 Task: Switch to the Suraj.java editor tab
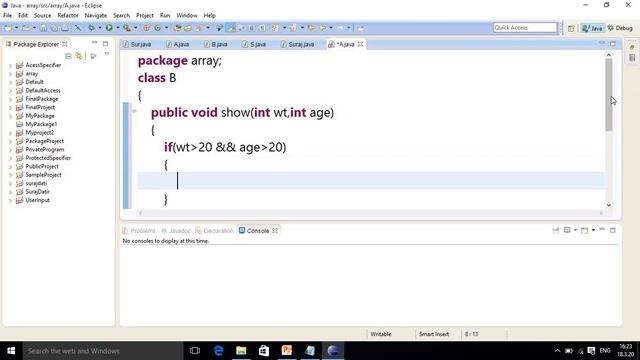(298, 44)
